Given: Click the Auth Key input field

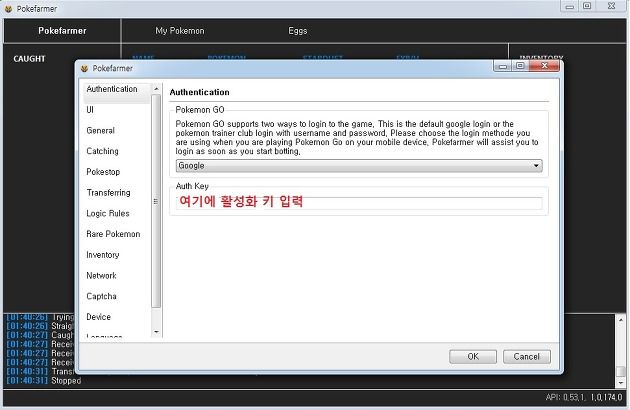Looking at the screenshot, I should (359, 203).
